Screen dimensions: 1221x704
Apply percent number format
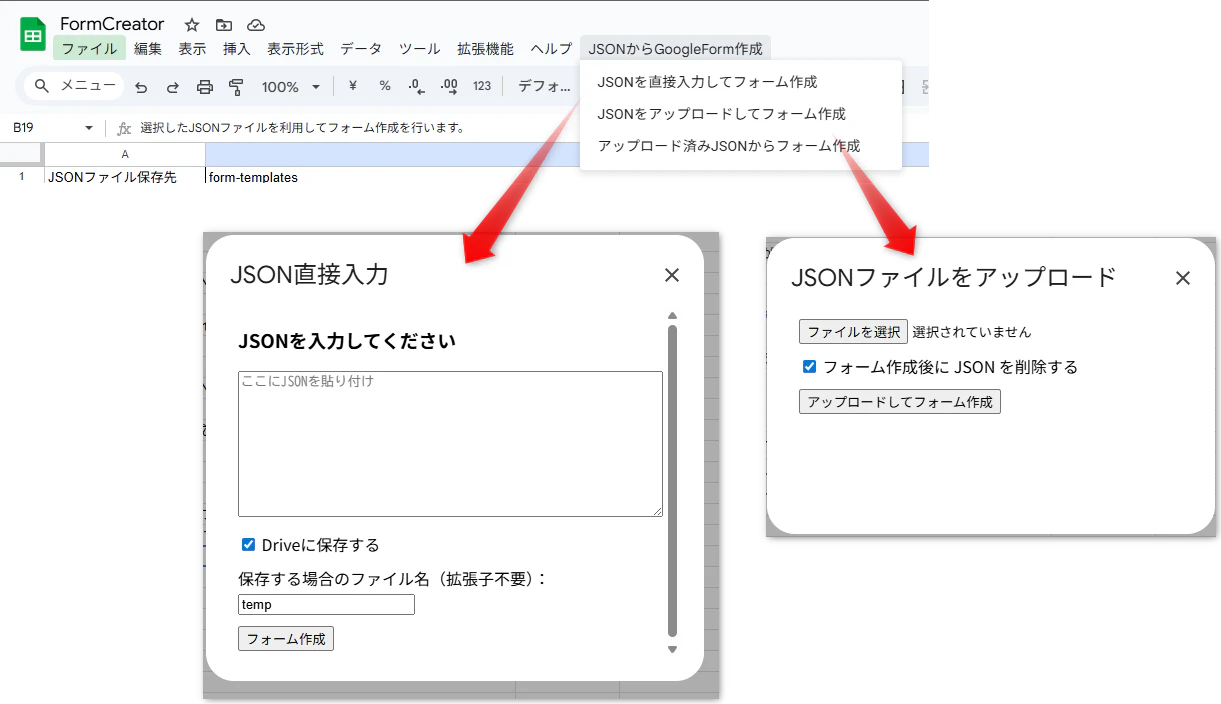pos(385,86)
